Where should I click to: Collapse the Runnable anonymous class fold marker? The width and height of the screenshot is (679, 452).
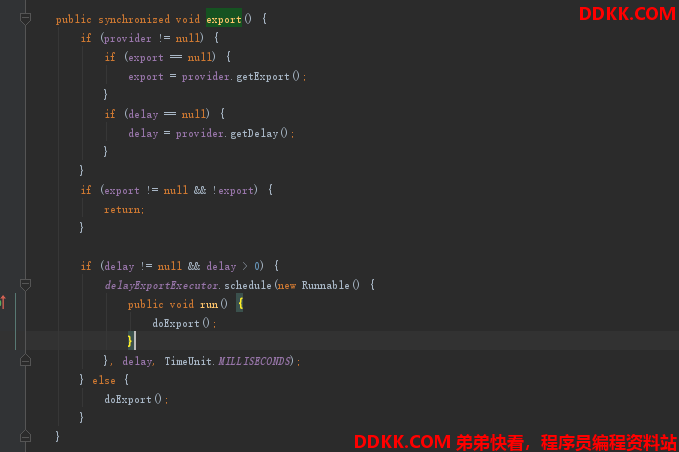click(x=26, y=284)
